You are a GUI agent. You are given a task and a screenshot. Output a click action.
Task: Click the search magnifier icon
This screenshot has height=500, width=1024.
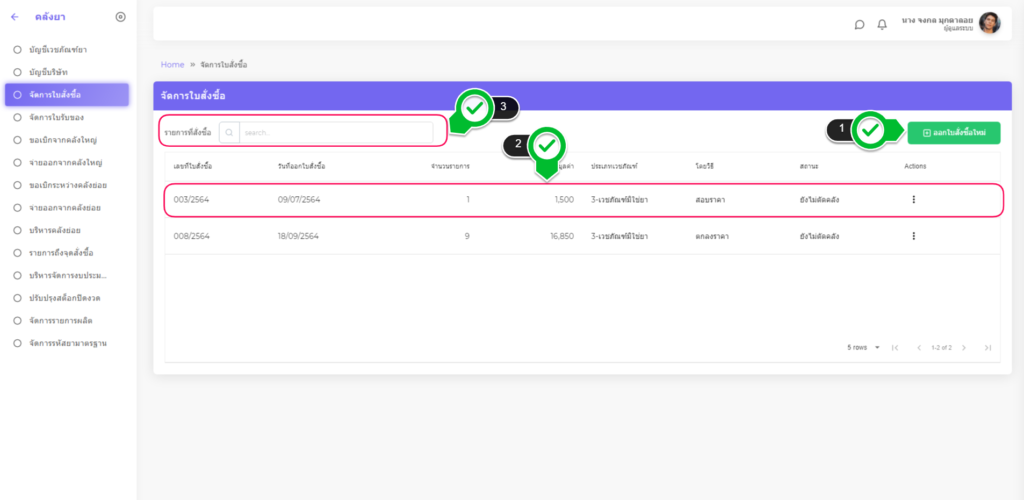coord(229,132)
